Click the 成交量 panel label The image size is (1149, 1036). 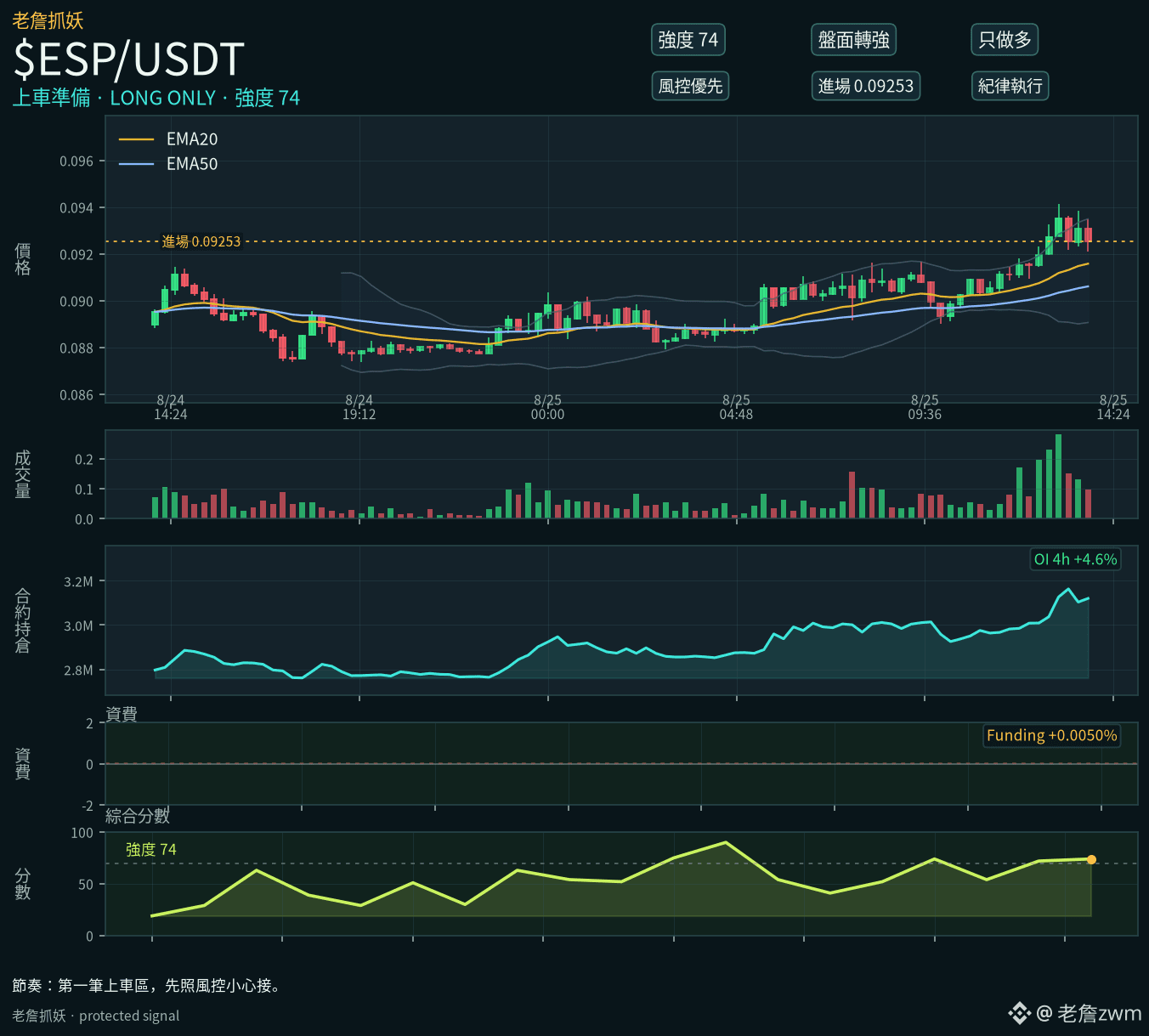[x=23, y=474]
